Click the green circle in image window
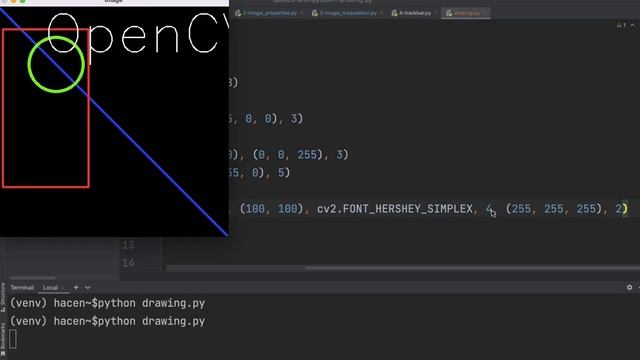 coord(56,64)
